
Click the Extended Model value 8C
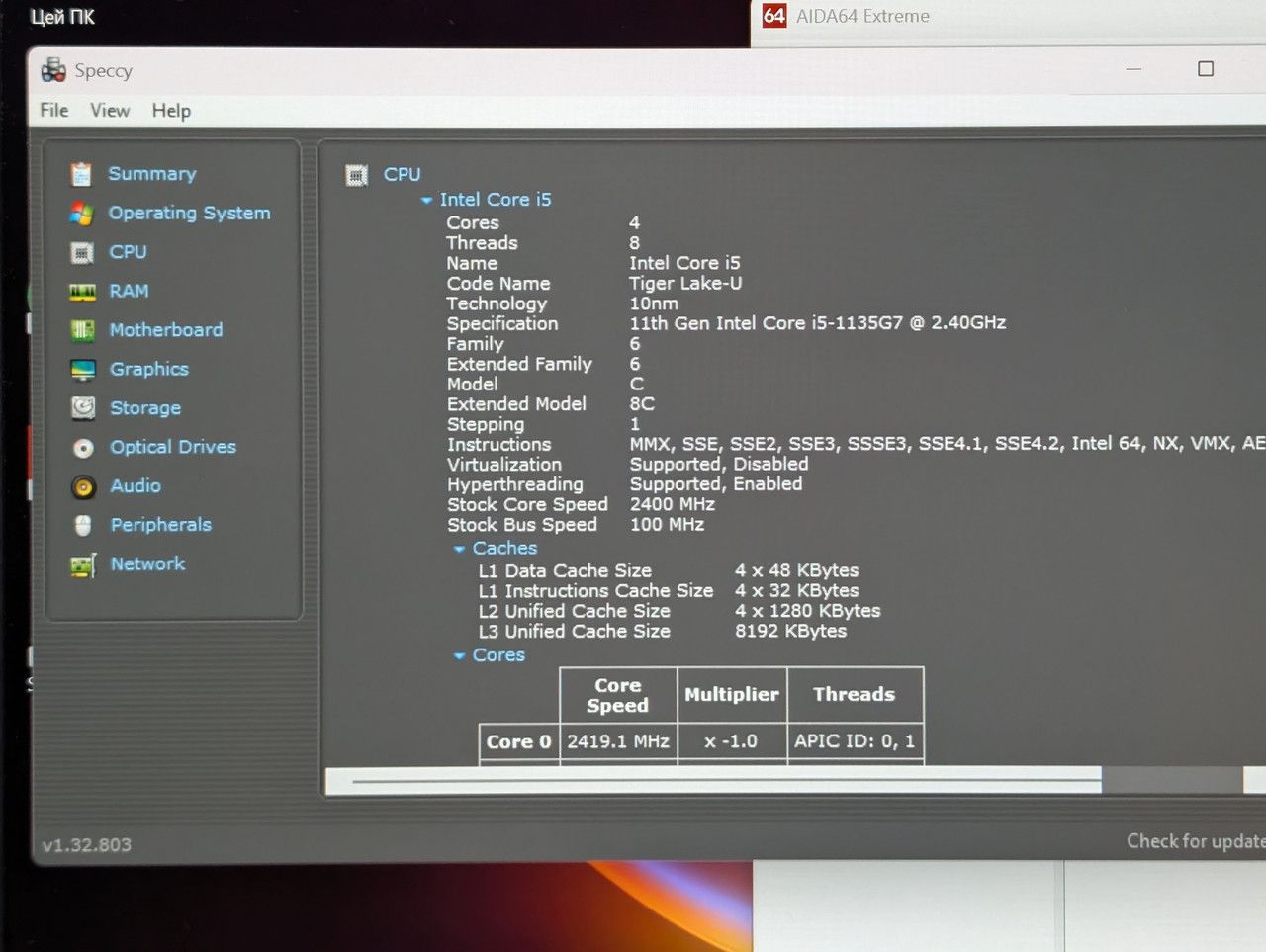point(642,404)
